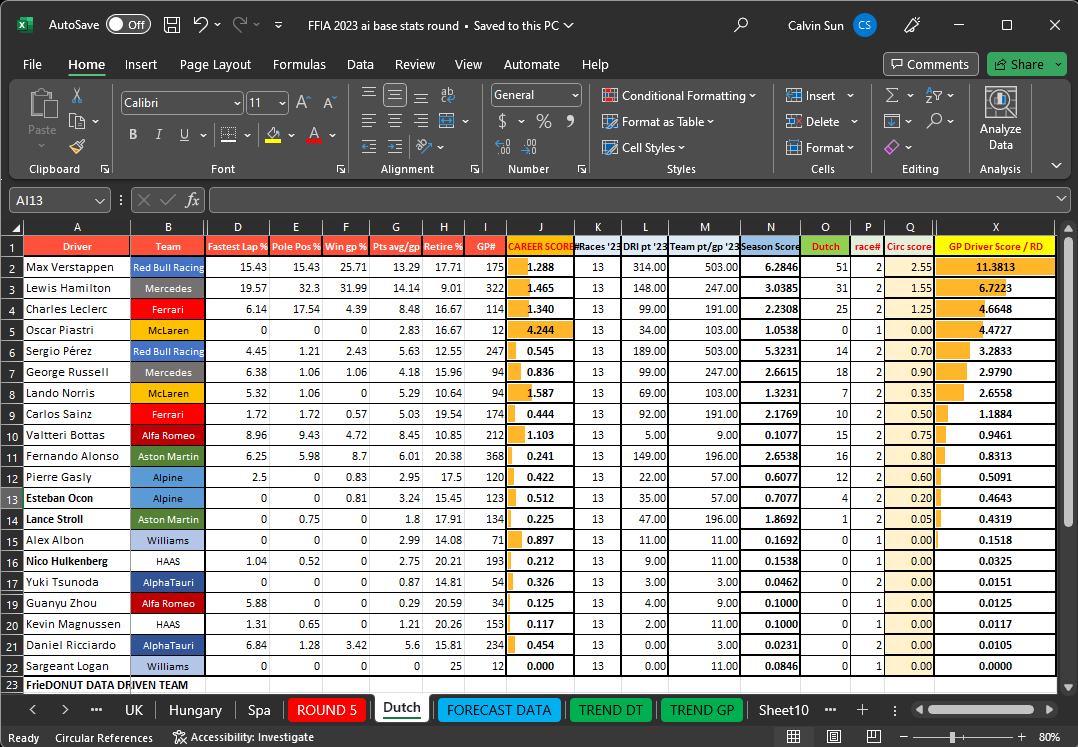Open the Formulas ribbon tab
The height and width of the screenshot is (747, 1078).
pyautogui.click(x=299, y=65)
